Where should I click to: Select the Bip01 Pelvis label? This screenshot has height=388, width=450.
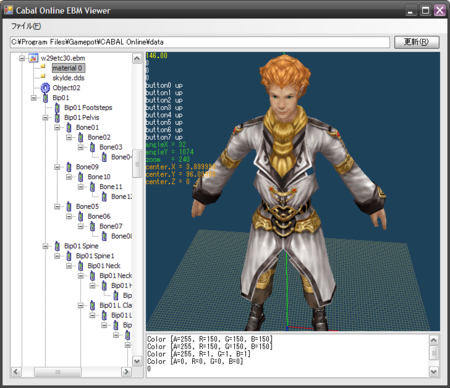[82, 118]
